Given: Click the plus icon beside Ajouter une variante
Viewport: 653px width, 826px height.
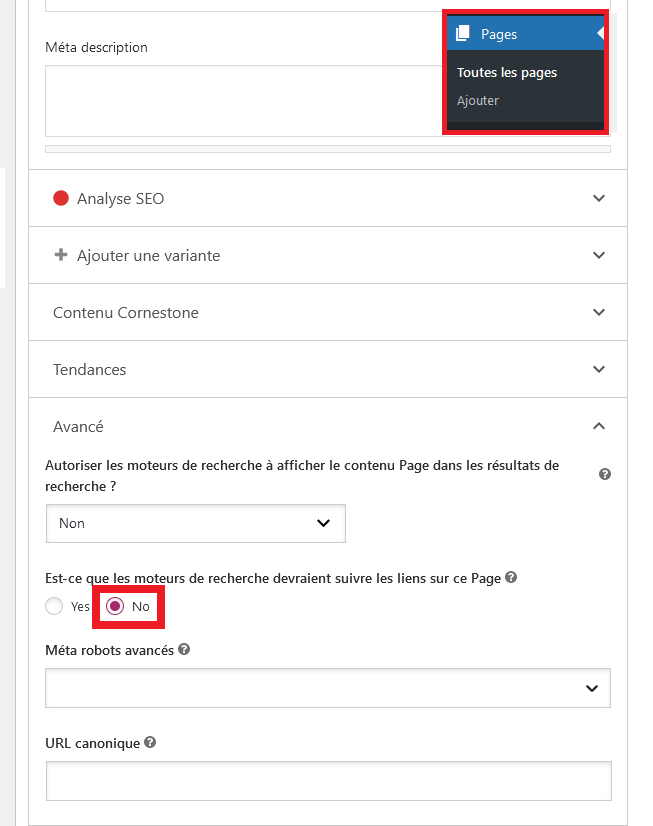Looking at the screenshot, I should click(x=61, y=255).
